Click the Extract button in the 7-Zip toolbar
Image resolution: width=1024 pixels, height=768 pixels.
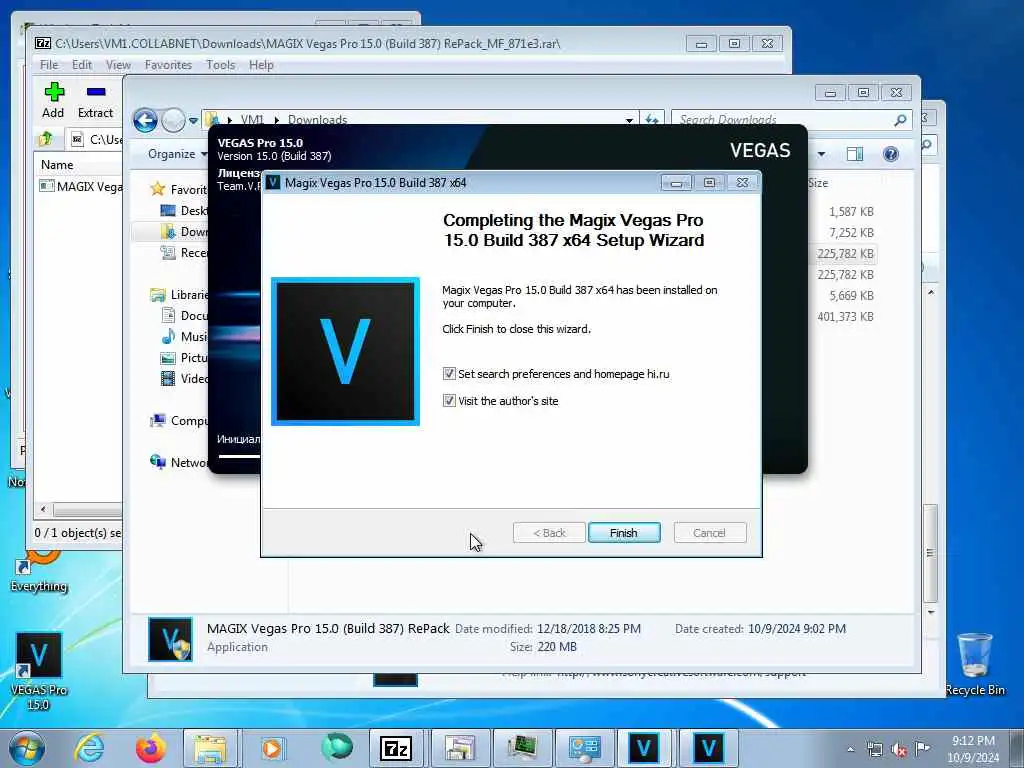[95, 100]
